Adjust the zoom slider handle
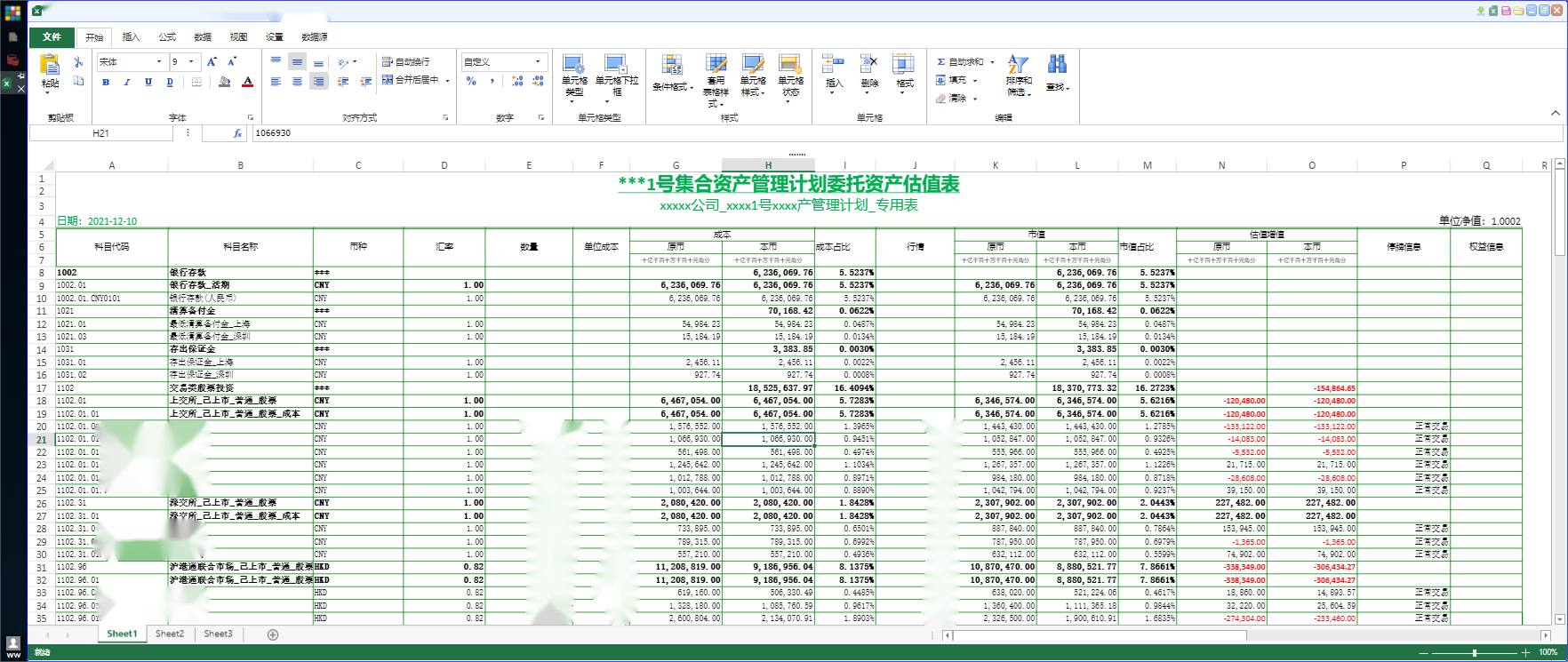This screenshot has width=1568, height=662. 1475,652
